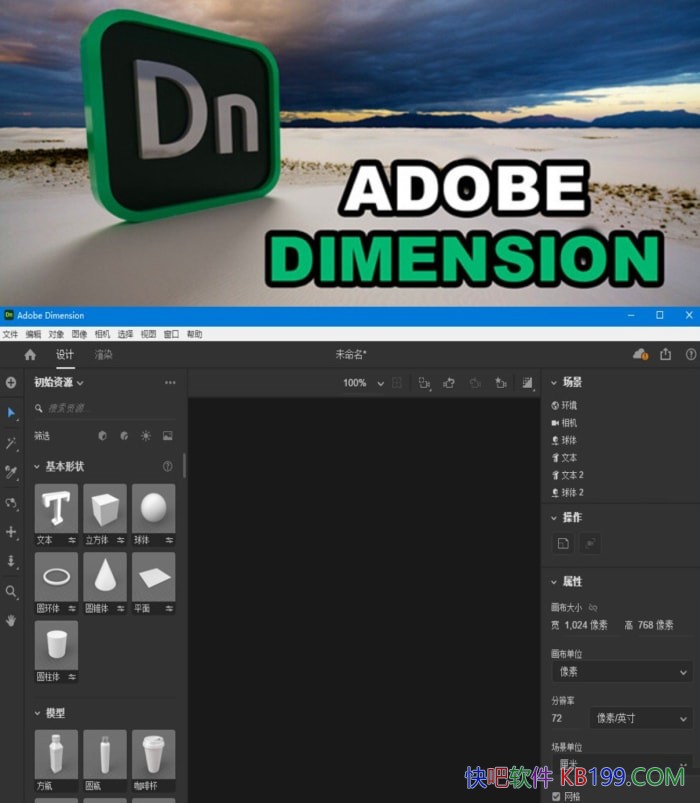The height and width of the screenshot is (803, 700).
Task: Open the share/export icon
Action: point(665,355)
